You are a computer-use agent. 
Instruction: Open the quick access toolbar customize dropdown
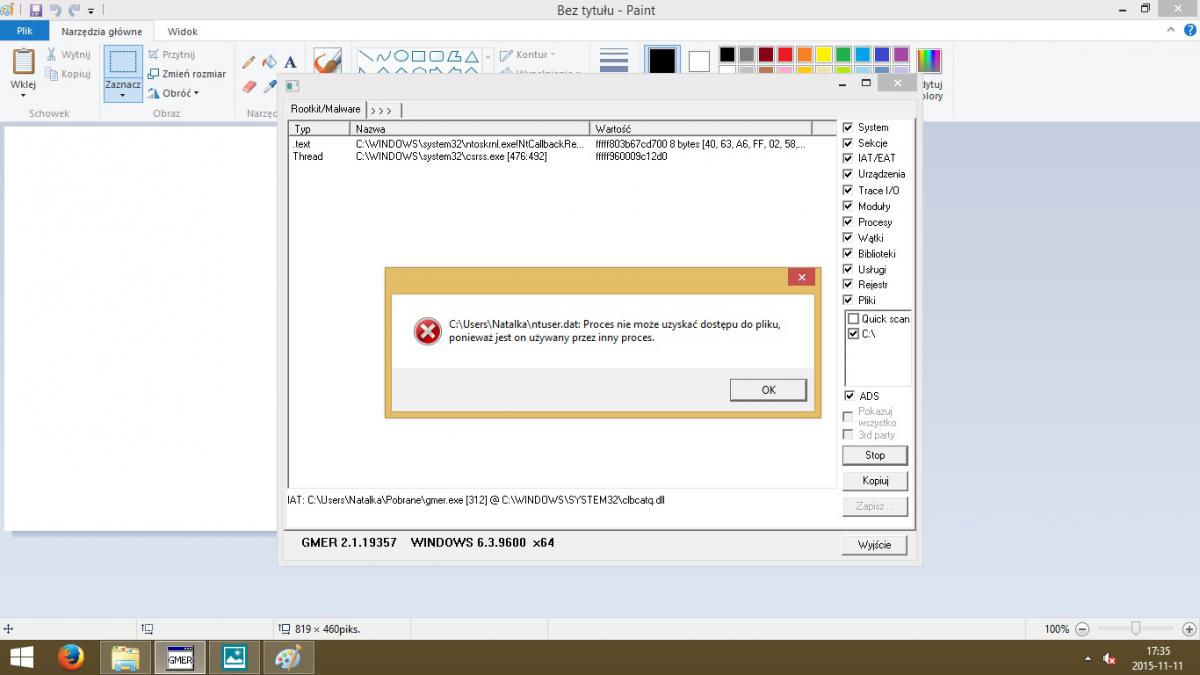[91, 11]
